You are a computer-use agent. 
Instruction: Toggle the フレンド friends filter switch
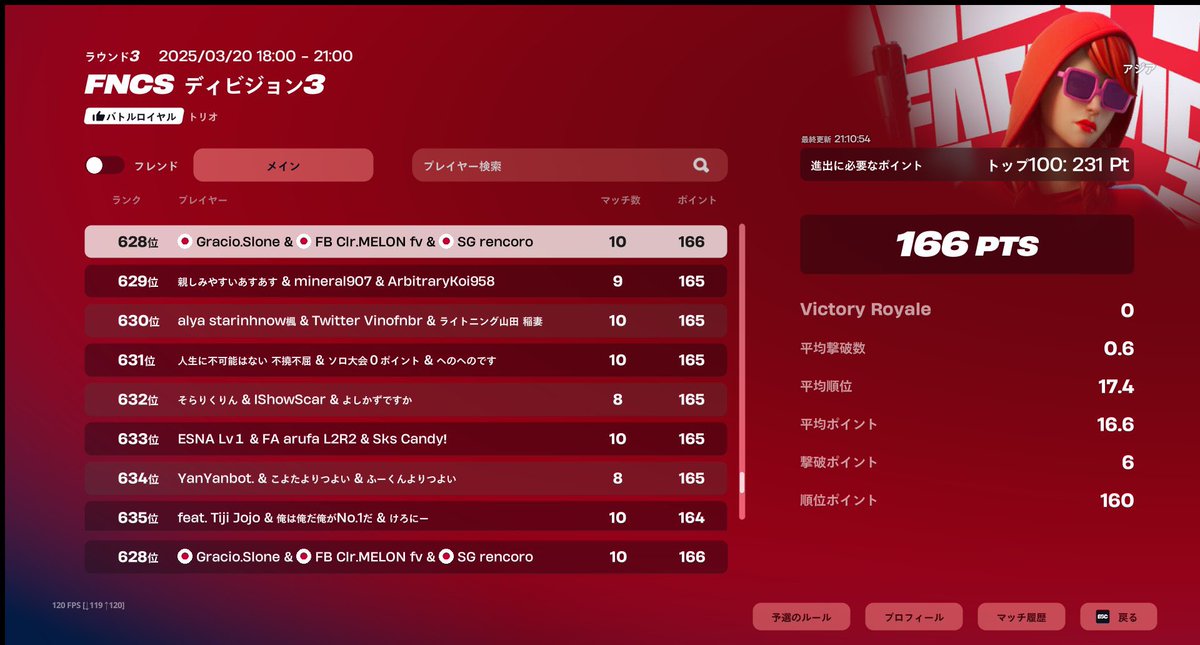coord(104,166)
